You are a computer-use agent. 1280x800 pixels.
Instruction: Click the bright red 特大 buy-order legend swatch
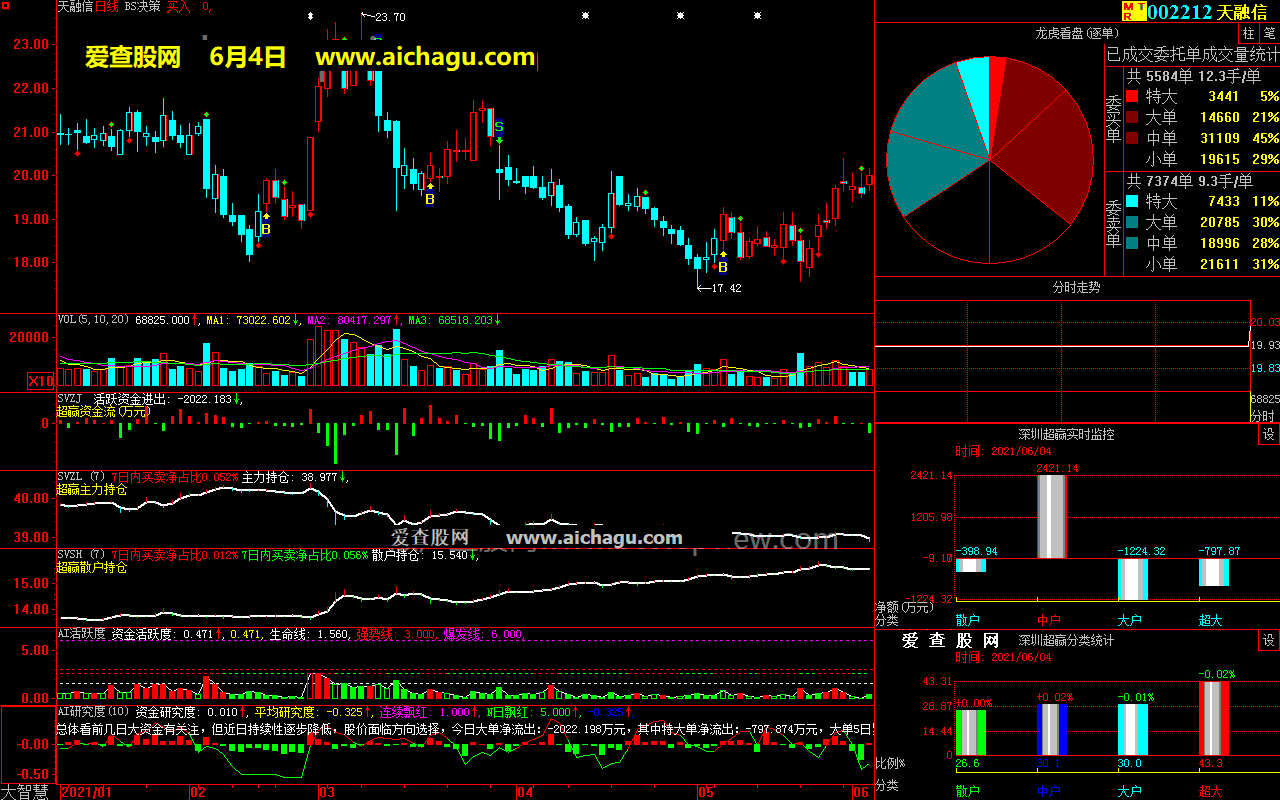1132,96
